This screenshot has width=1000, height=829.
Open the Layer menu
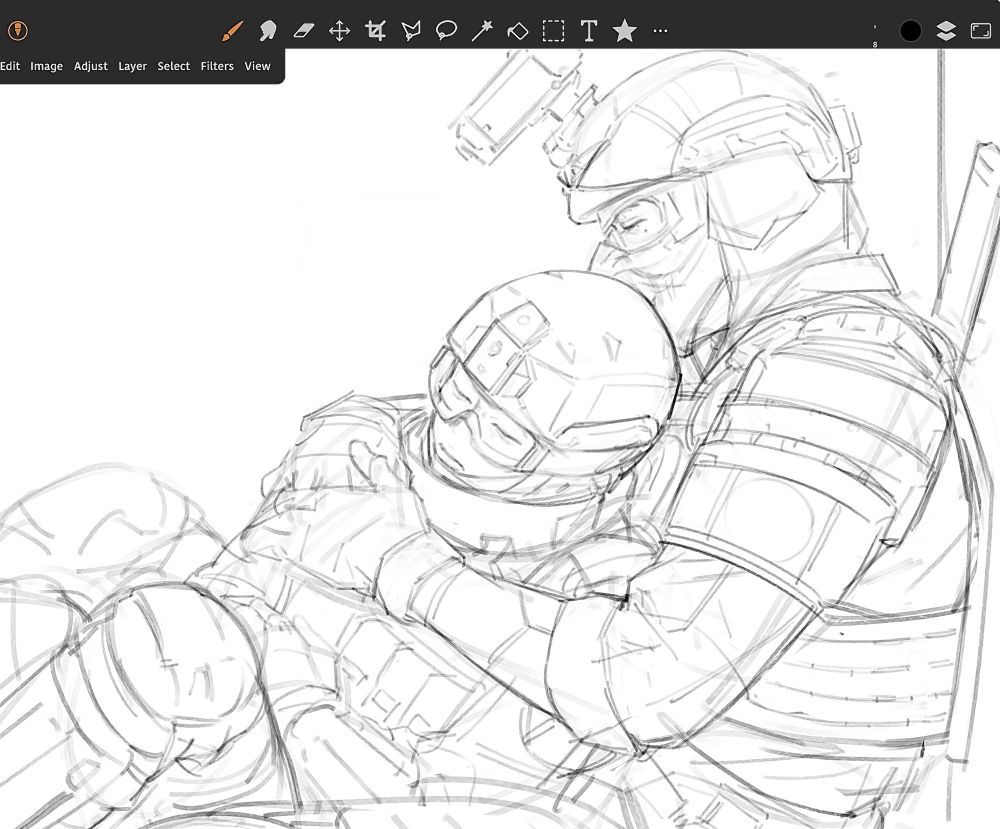[x=133, y=66]
